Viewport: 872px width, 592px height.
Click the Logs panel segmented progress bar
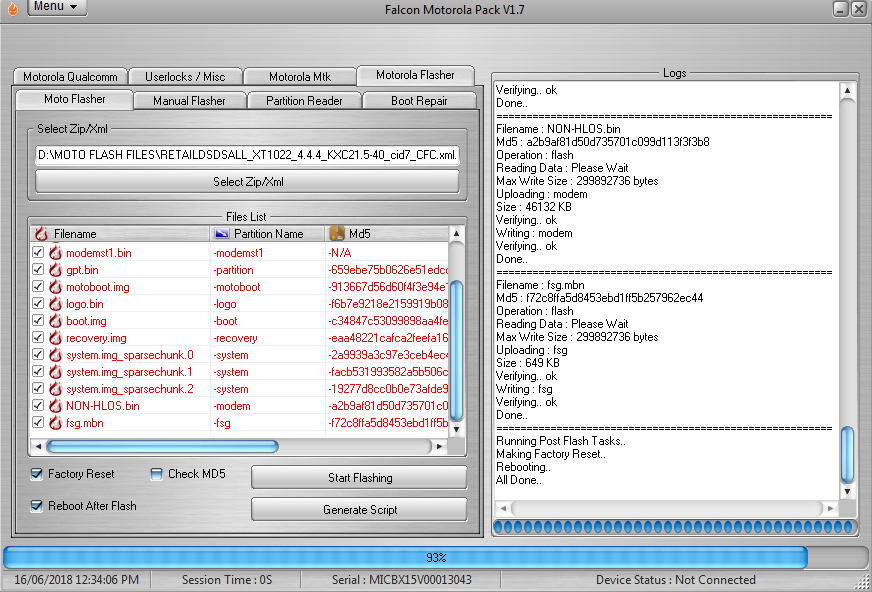pos(675,527)
